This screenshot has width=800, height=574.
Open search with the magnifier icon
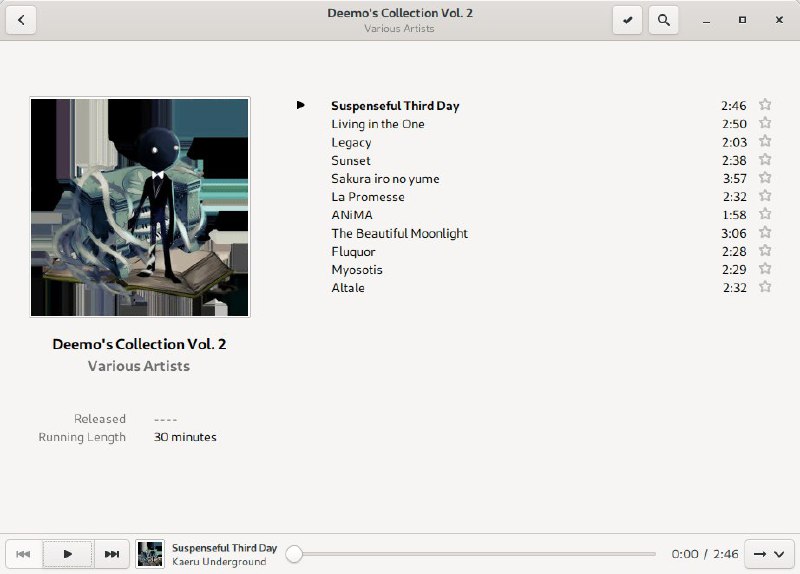(x=663, y=20)
